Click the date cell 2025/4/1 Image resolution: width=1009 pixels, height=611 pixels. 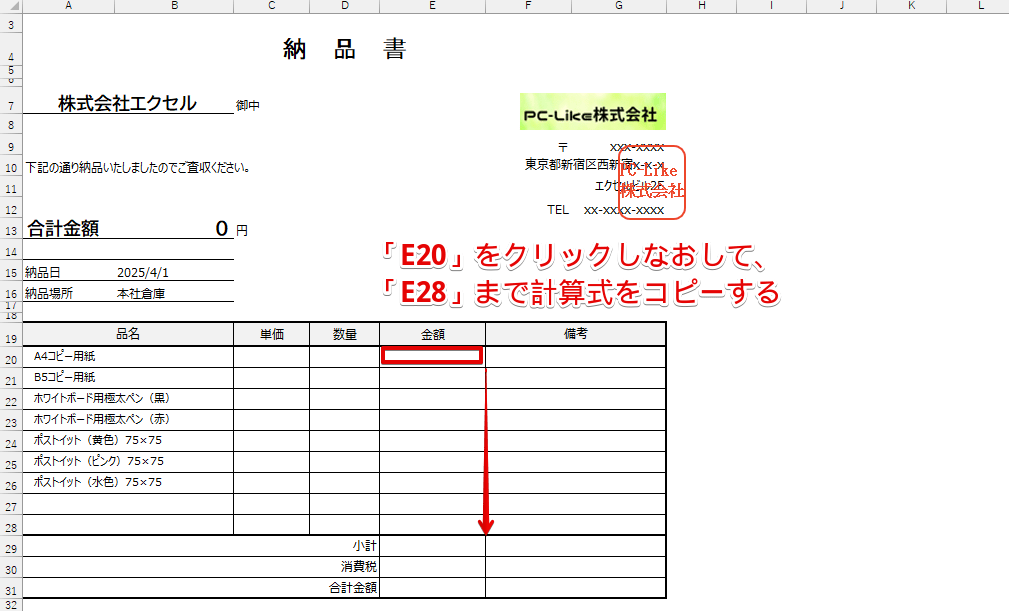click(143, 273)
